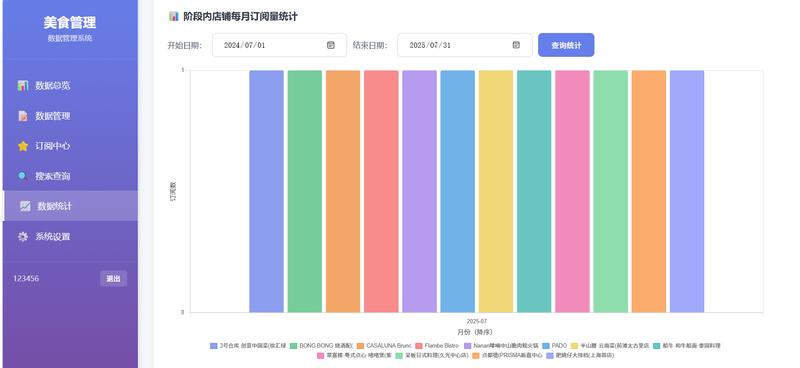The height and width of the screenshot is (368, 800).
Task: Toggle legend item 半山腰·云南菜
Action: point(610,346)
